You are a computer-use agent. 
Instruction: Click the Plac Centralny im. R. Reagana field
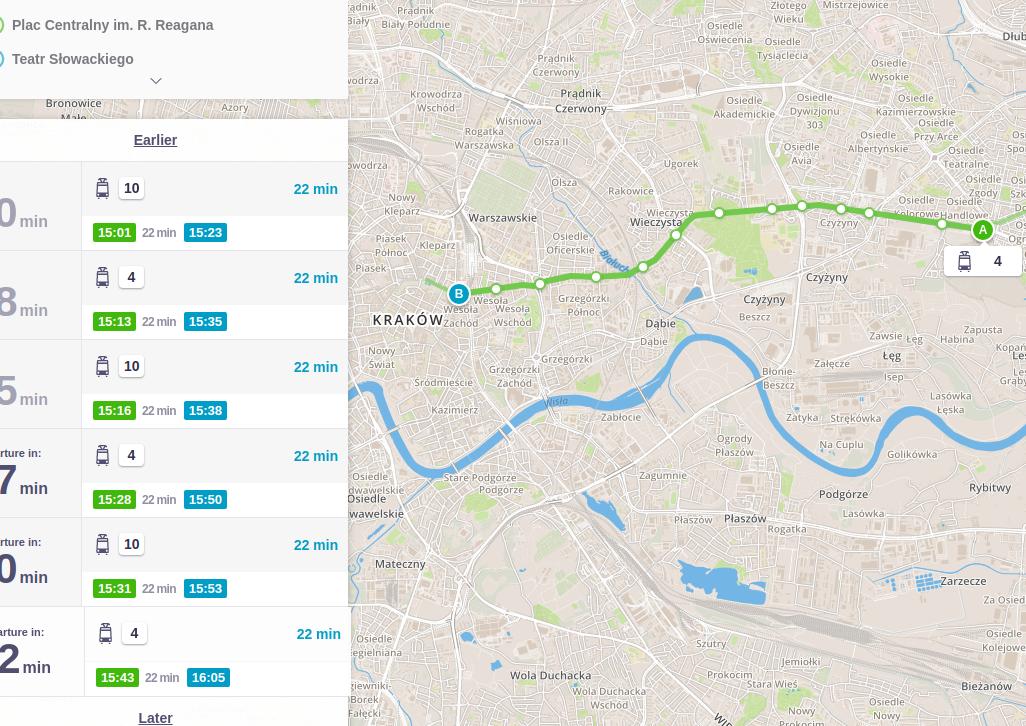[x=112, y=25]
